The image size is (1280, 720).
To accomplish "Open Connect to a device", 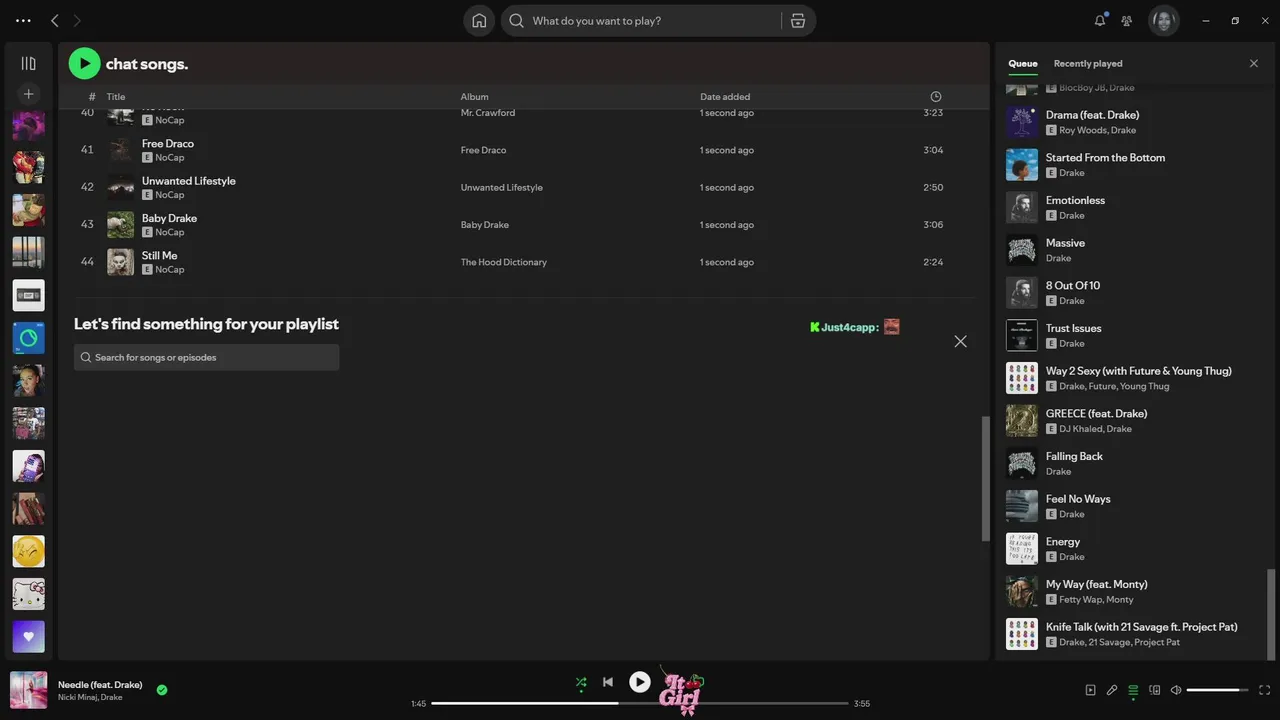I will coord(1154,690).
